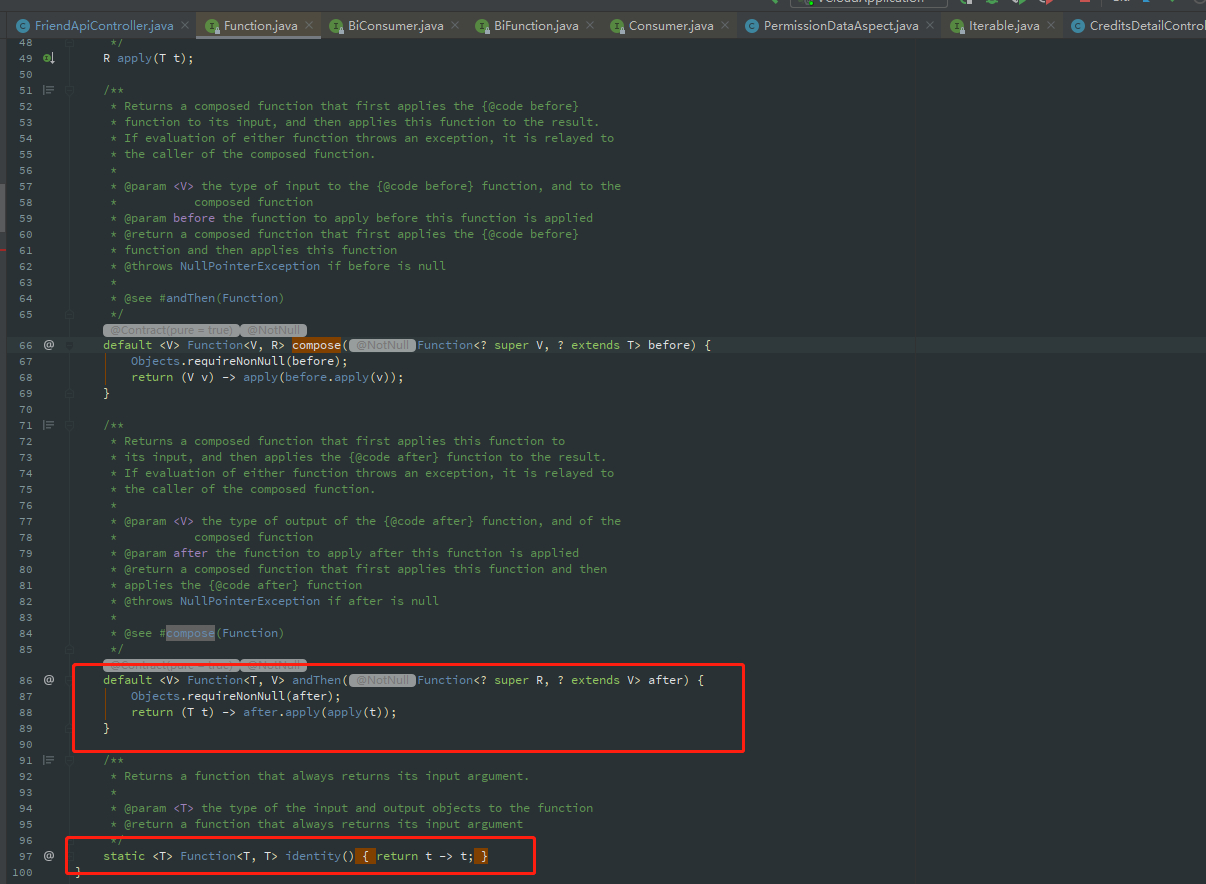Place cursor on andThen method name
Screen dimensions: 1206x884
(x=316, y=680)
